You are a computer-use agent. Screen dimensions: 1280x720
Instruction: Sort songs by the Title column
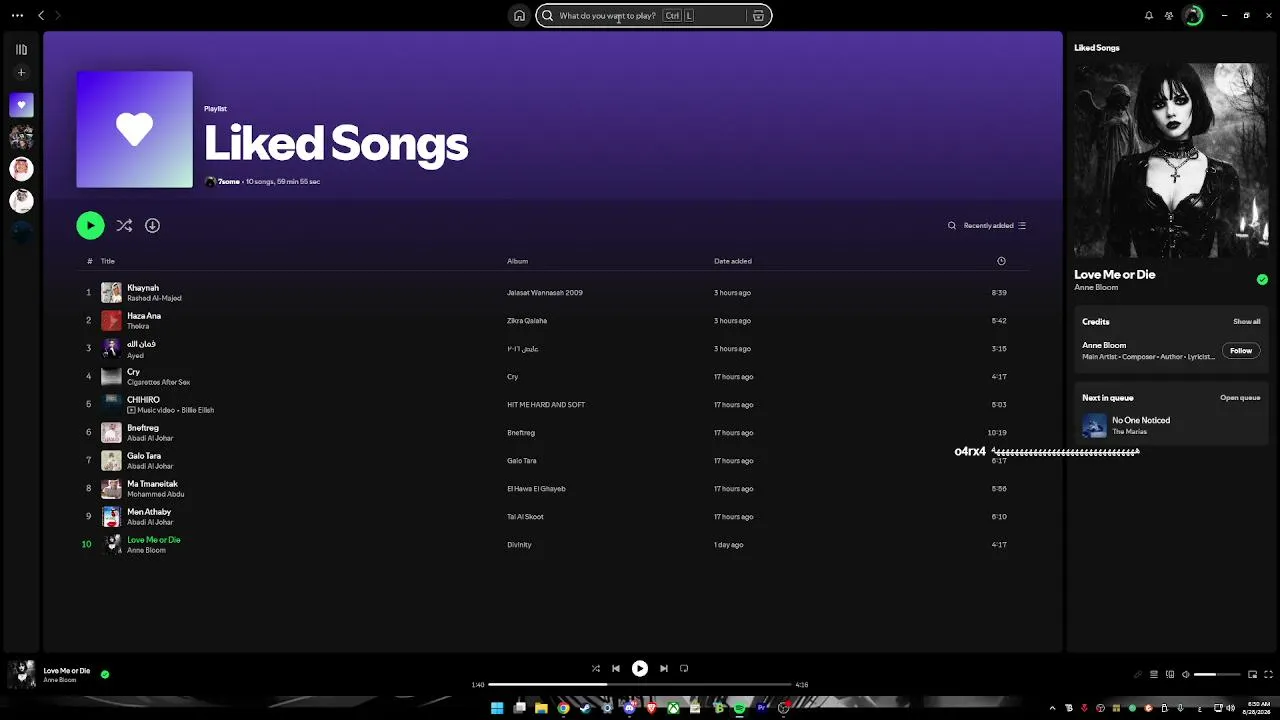(x=108, y=261)
